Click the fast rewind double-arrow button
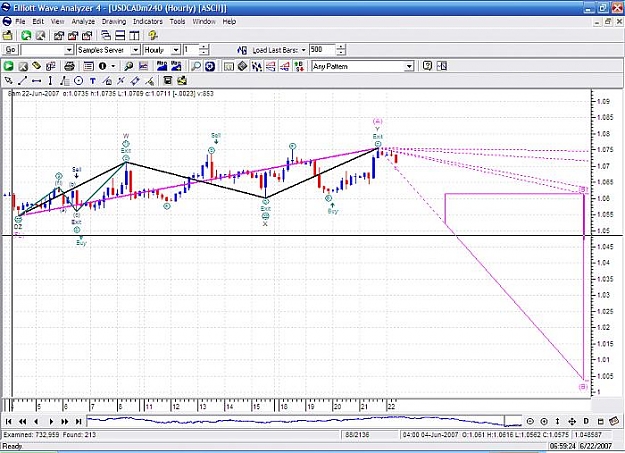The width and height of the screenshot is (625, 453). click(x=22, y=421)
